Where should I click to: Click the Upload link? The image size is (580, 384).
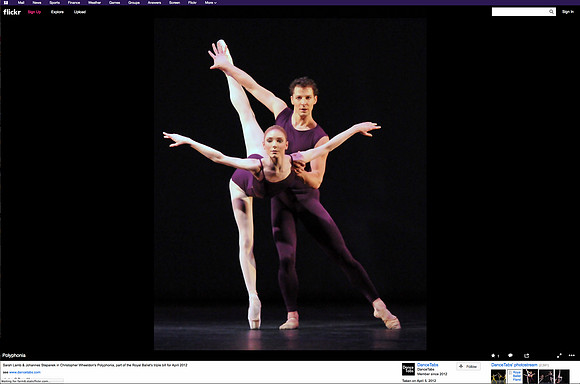80,12
